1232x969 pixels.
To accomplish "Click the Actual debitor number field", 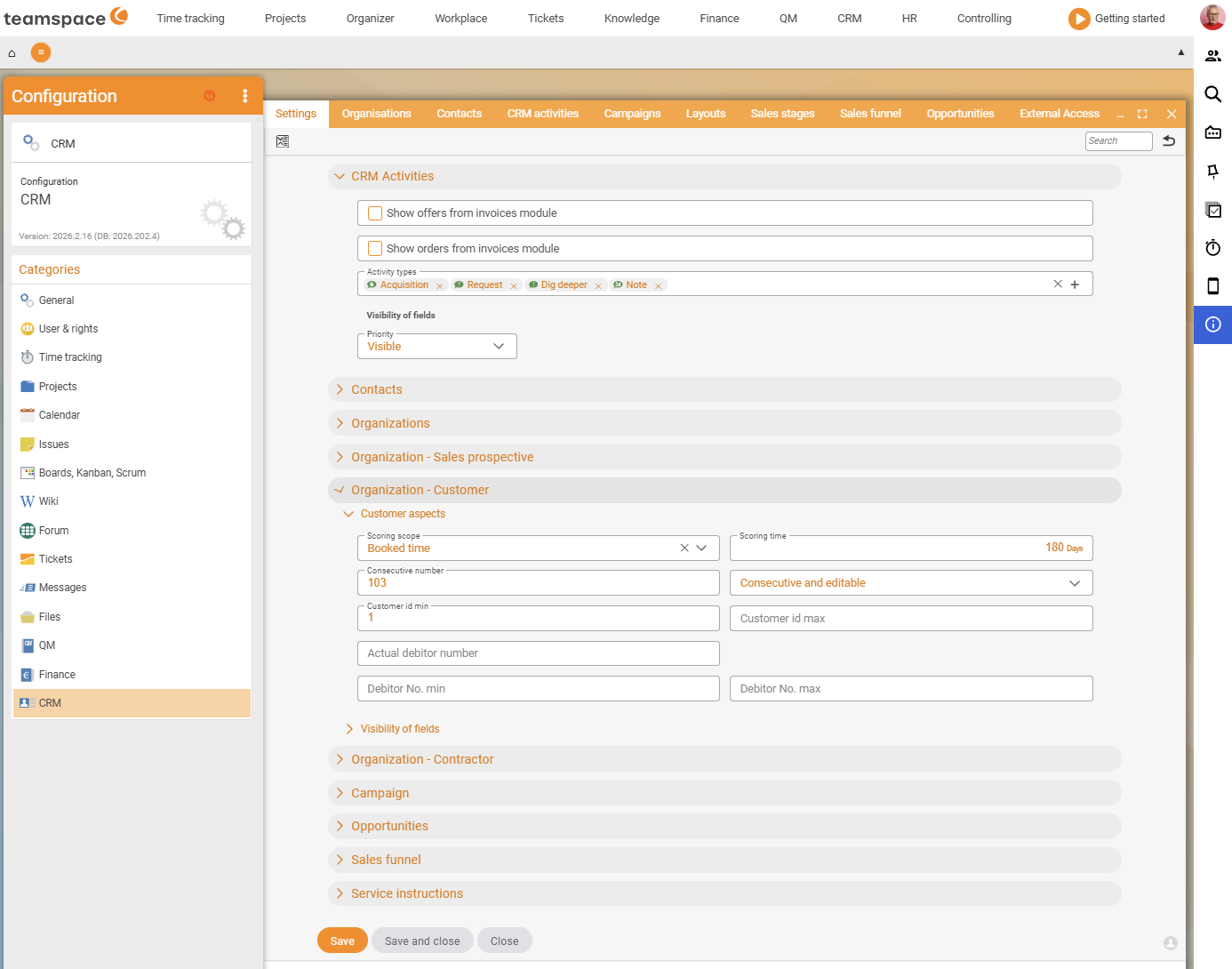I will click(x=539, y=653).
